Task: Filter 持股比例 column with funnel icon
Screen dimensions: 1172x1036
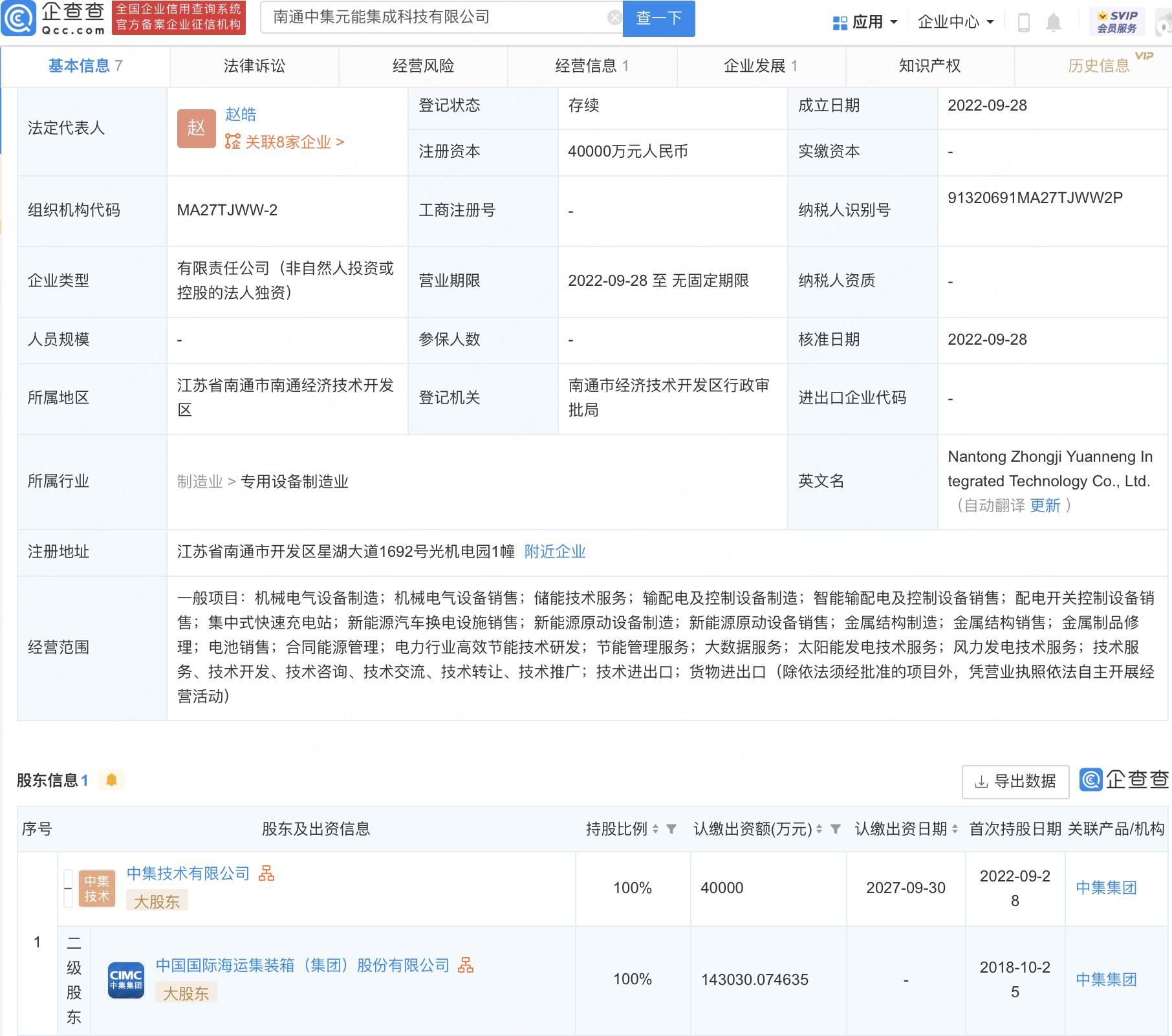Action: [x=671, y=829]
